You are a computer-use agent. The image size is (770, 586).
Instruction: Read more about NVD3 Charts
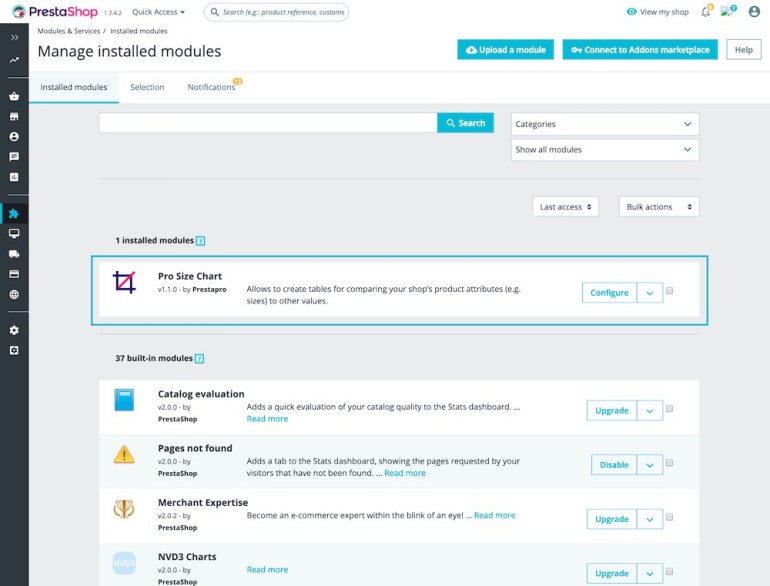click(267, 569)
